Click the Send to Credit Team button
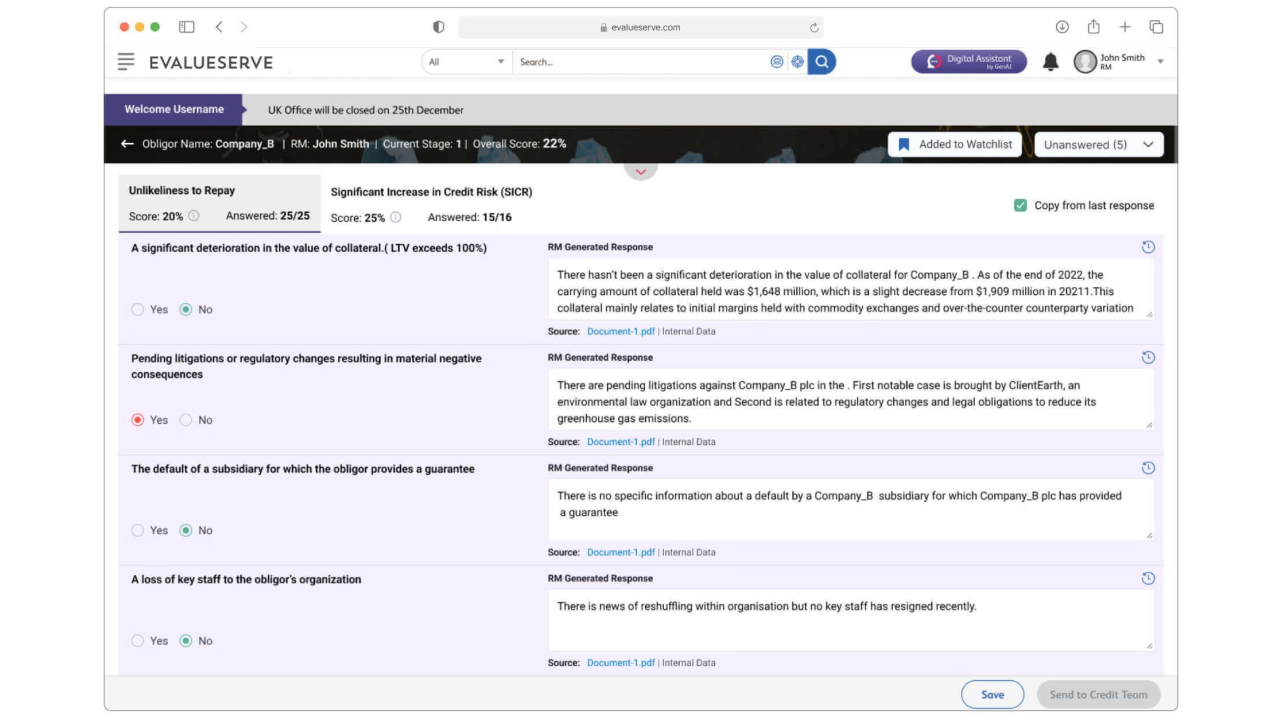 pyautogui.click(x=1099, y=695)
